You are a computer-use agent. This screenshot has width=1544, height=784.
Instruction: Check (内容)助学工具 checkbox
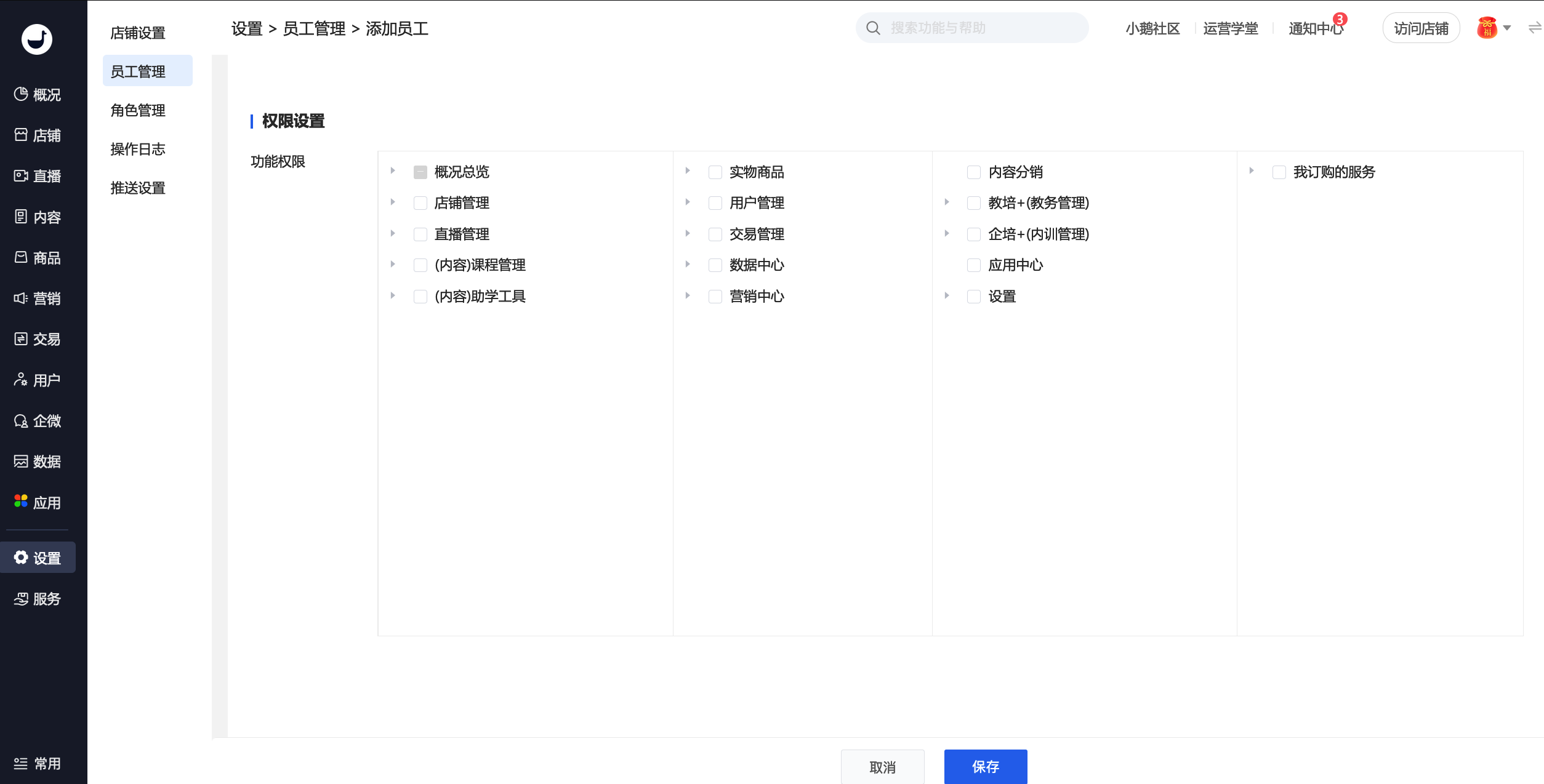coord(420,297)
